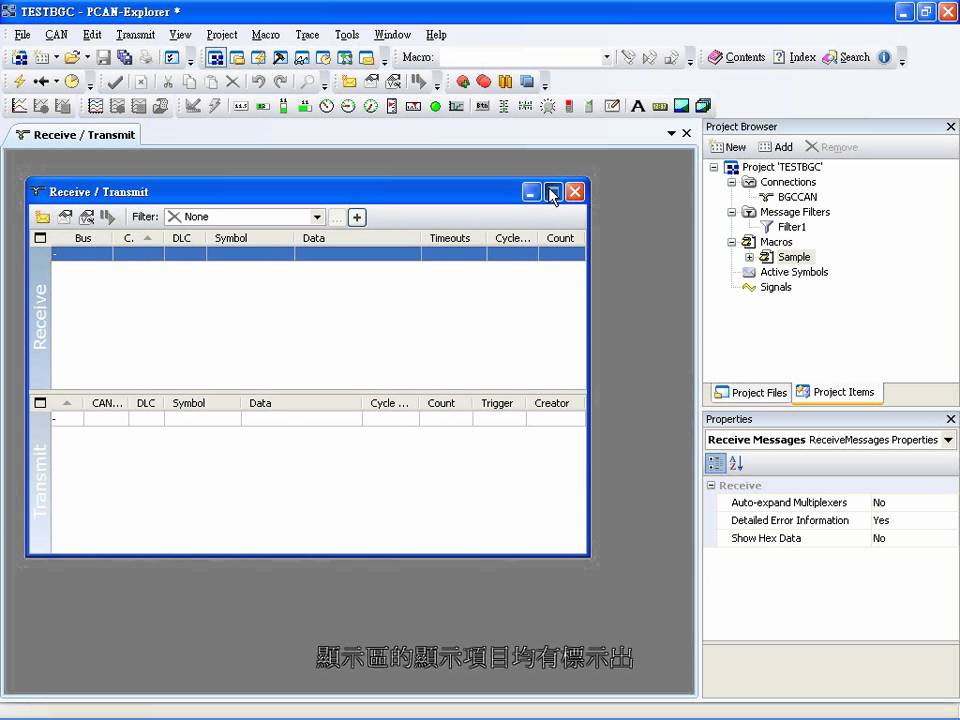Click the Stop Trace red circle icon
This screenshot has height=720, width=960.
coord(484,81)
